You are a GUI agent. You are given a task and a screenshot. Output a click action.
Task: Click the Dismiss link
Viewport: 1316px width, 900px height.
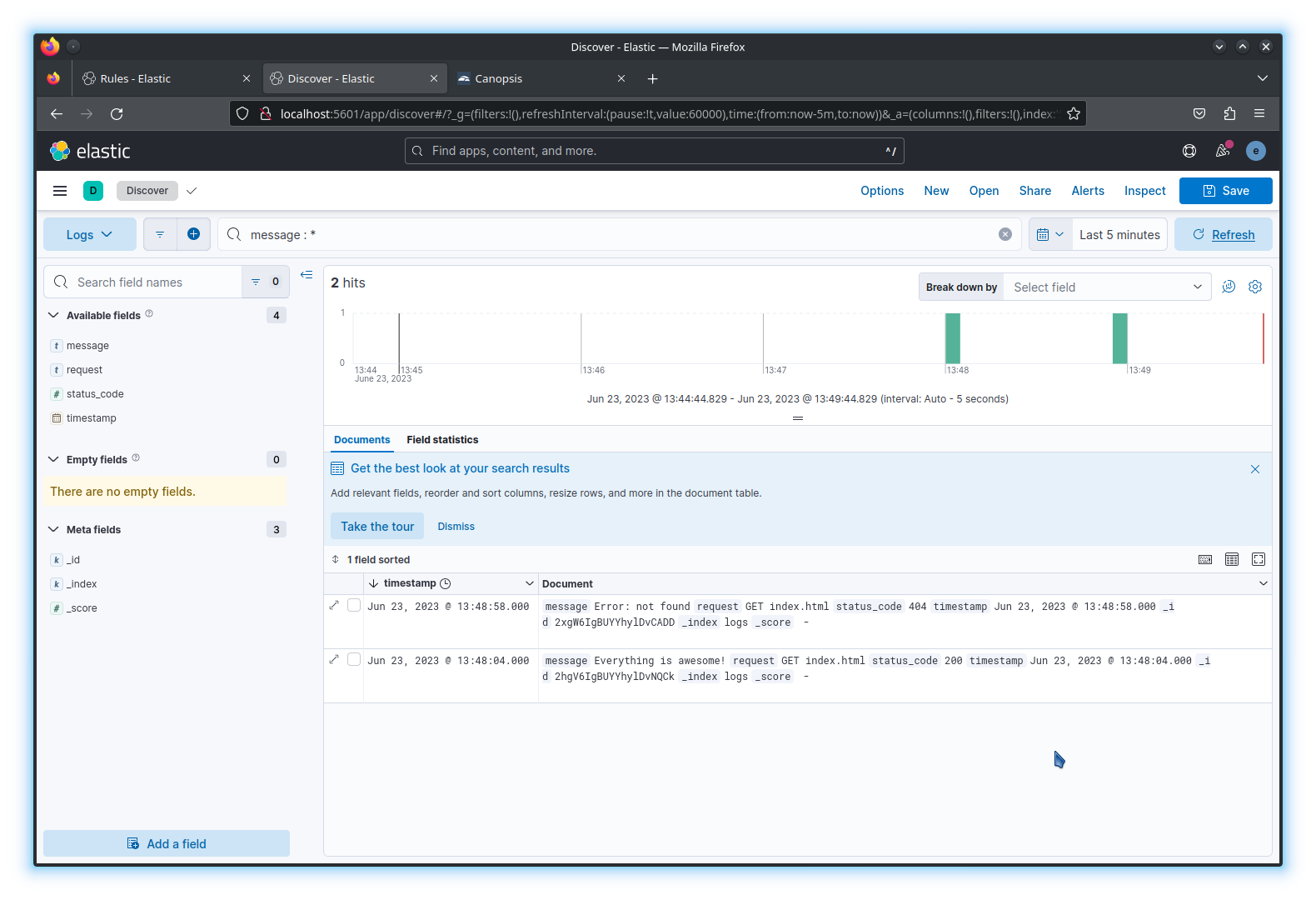click(x=456, y=527)
